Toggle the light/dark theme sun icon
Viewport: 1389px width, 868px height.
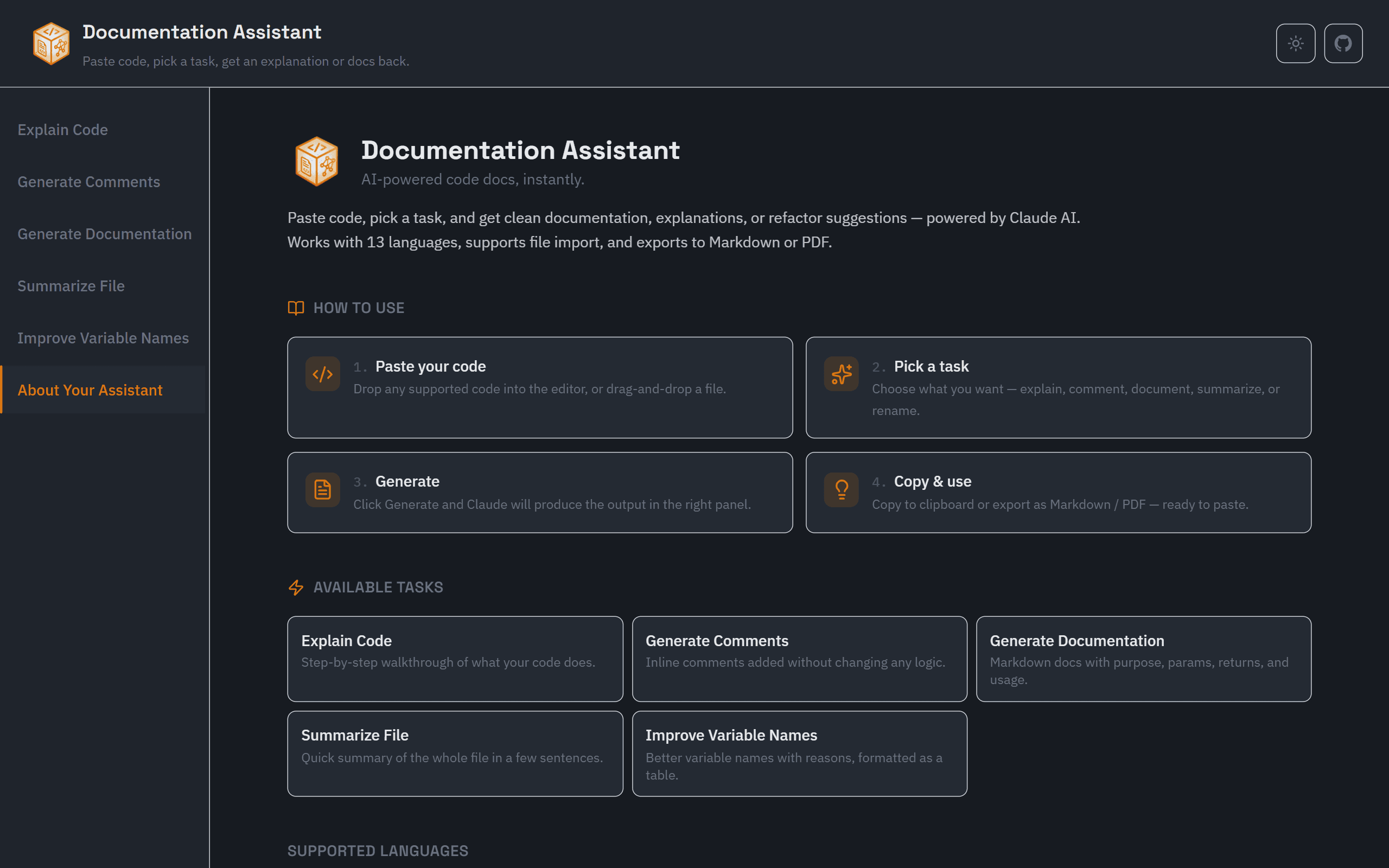pyautogui.click(x=1296, y=43)
